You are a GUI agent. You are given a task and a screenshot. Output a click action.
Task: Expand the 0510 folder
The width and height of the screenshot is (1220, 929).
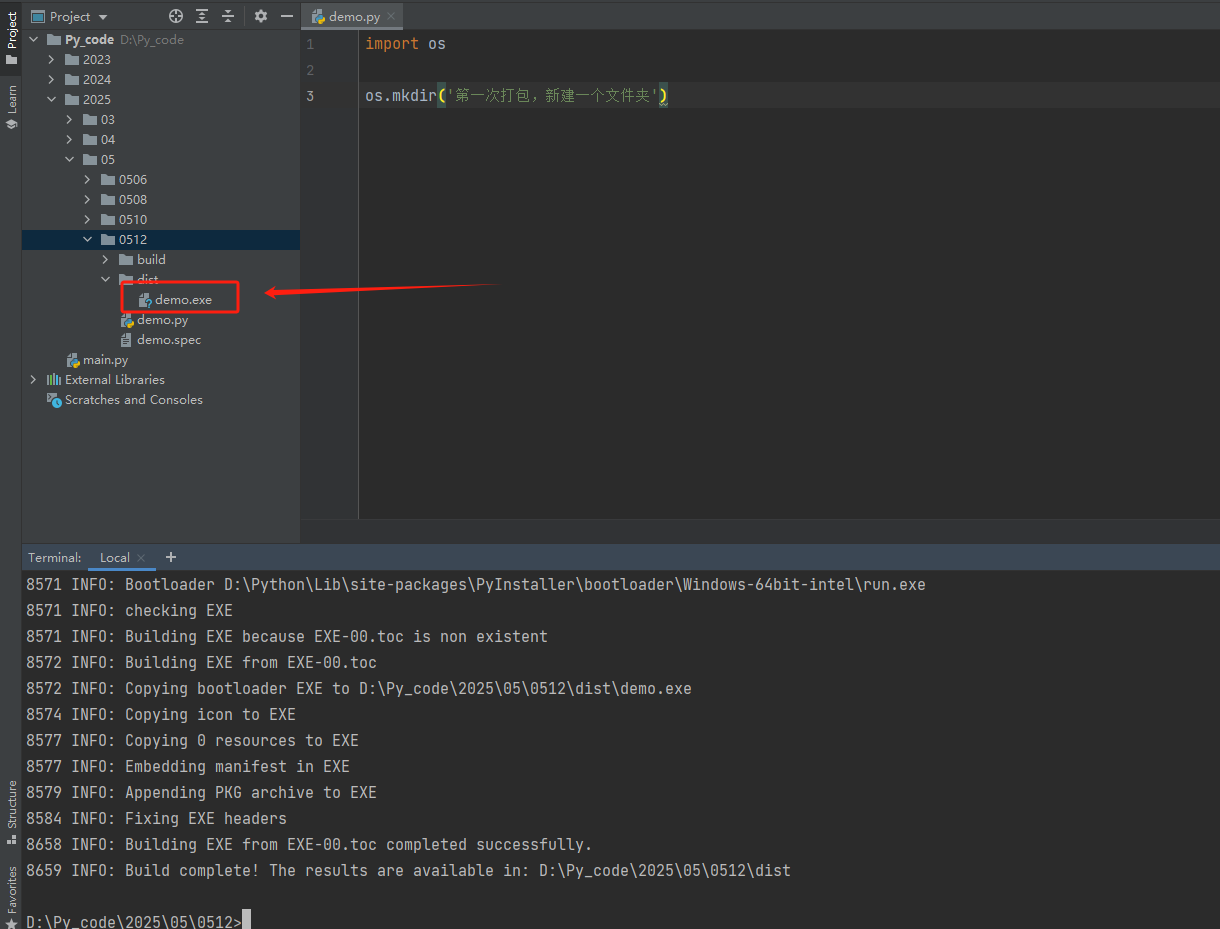(87, 220)
